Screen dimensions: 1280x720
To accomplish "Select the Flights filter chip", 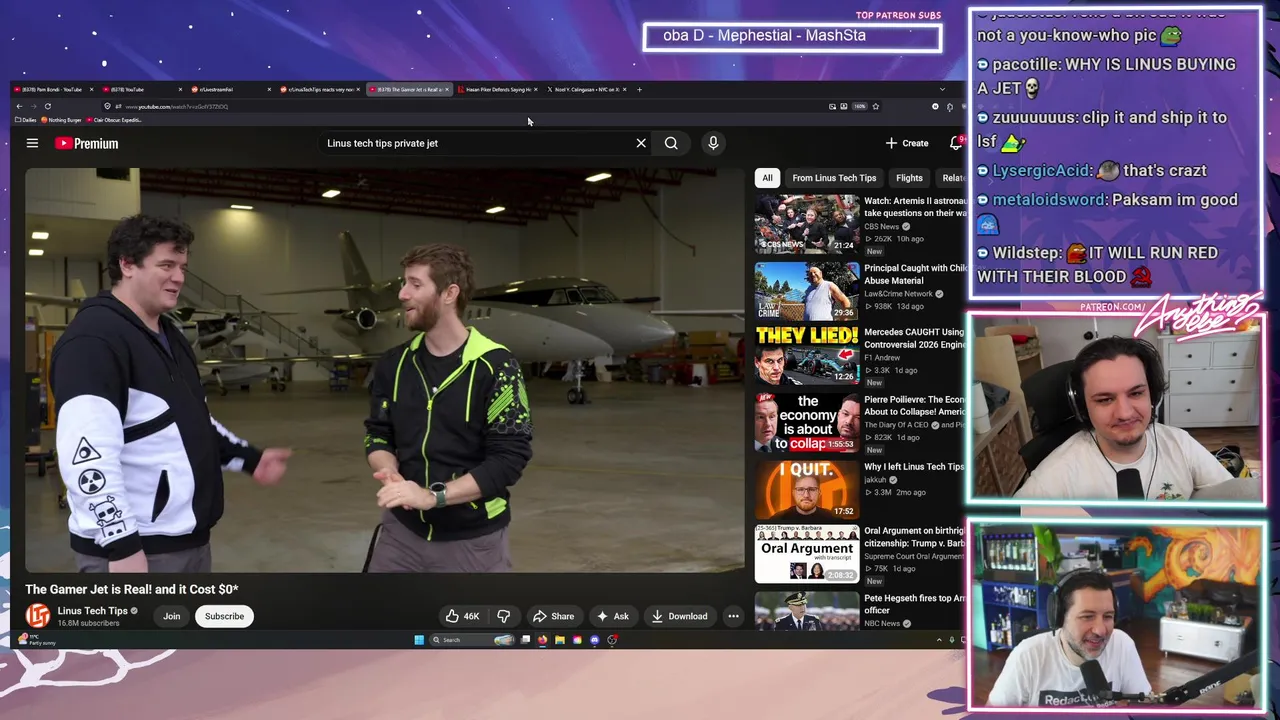I will [909, 178].
